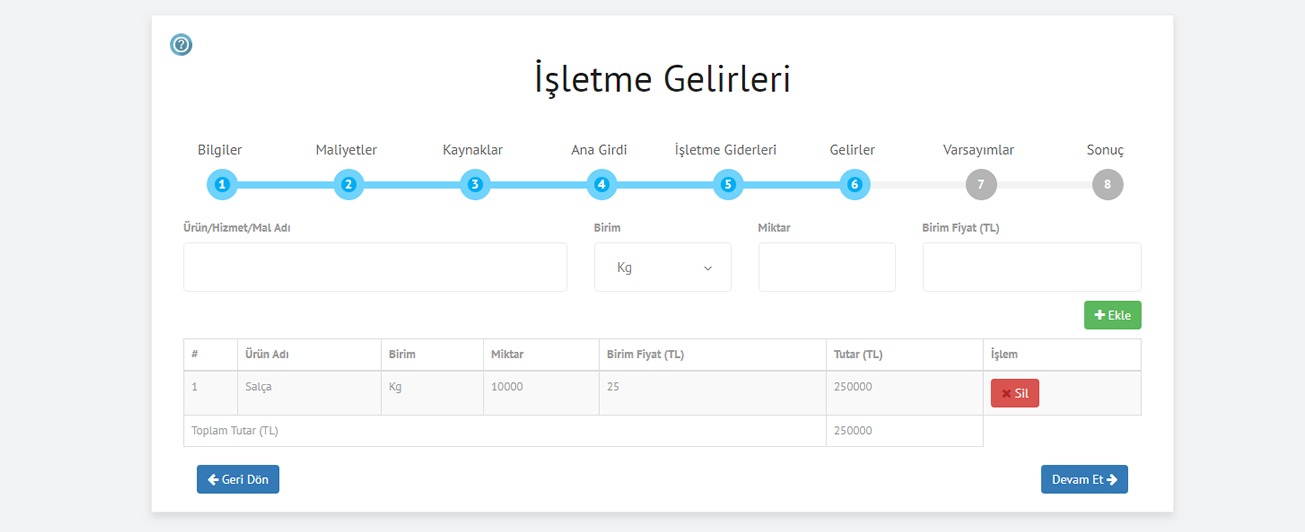1305x532 pixels.
Task: Open step 4 Ana Girdi circle
Action: pos(601,184)
